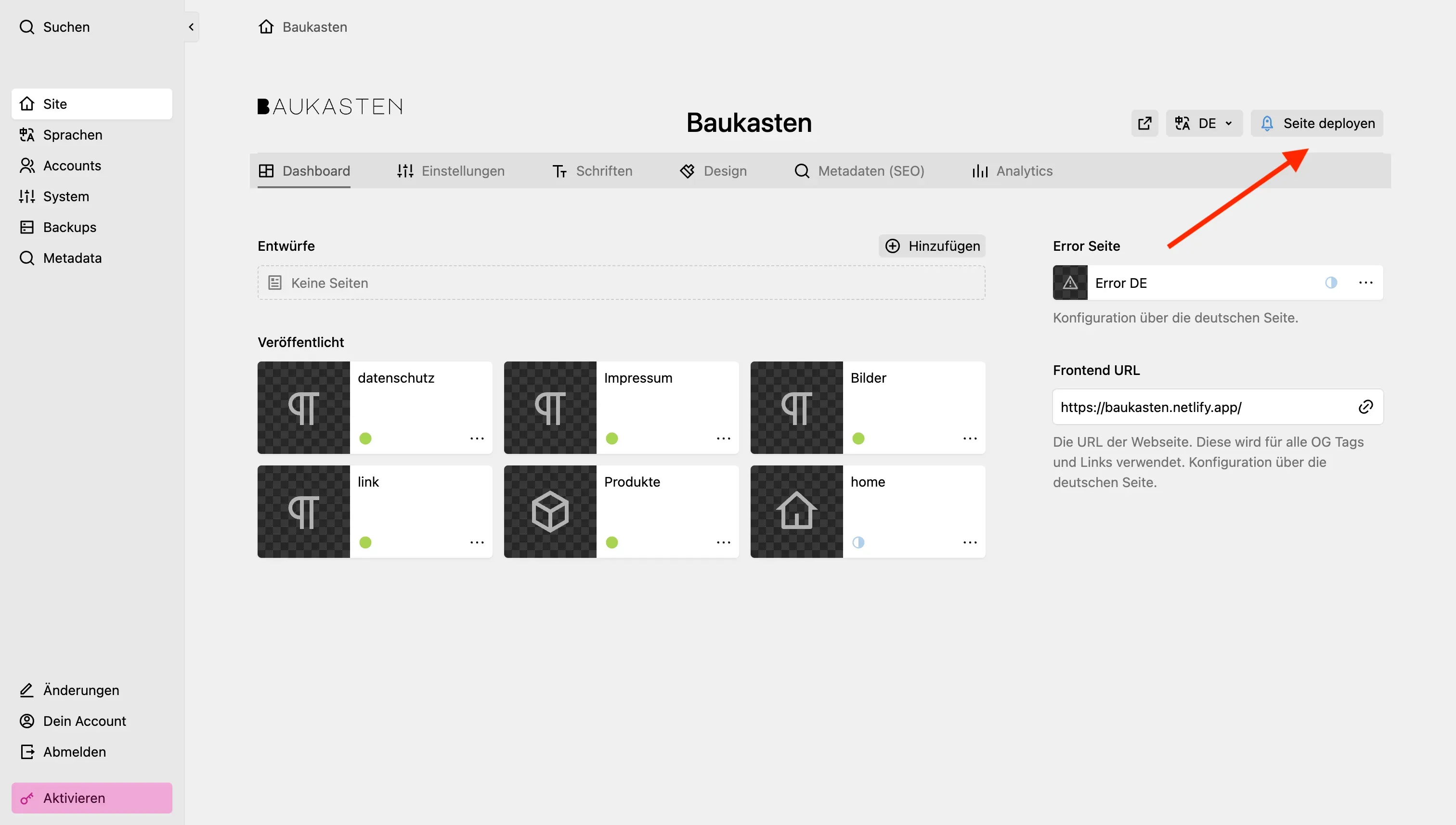Screen dimensions: 1456x825
Task: Toggle green status of datenschutz page
Action: (x=365, y=438)
